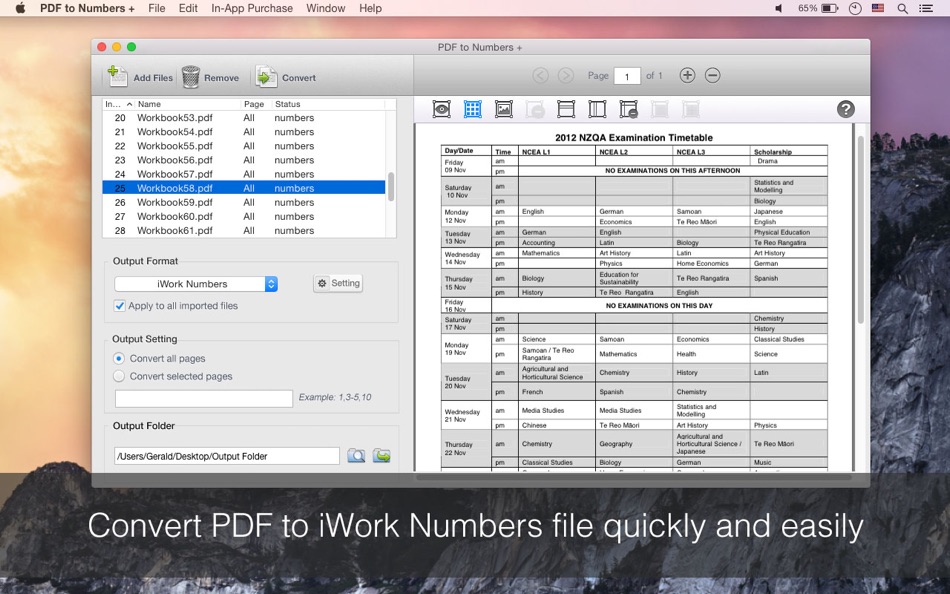950x594 pixels.
Task: Select Convert all pages option
Action: pos(119,358)
